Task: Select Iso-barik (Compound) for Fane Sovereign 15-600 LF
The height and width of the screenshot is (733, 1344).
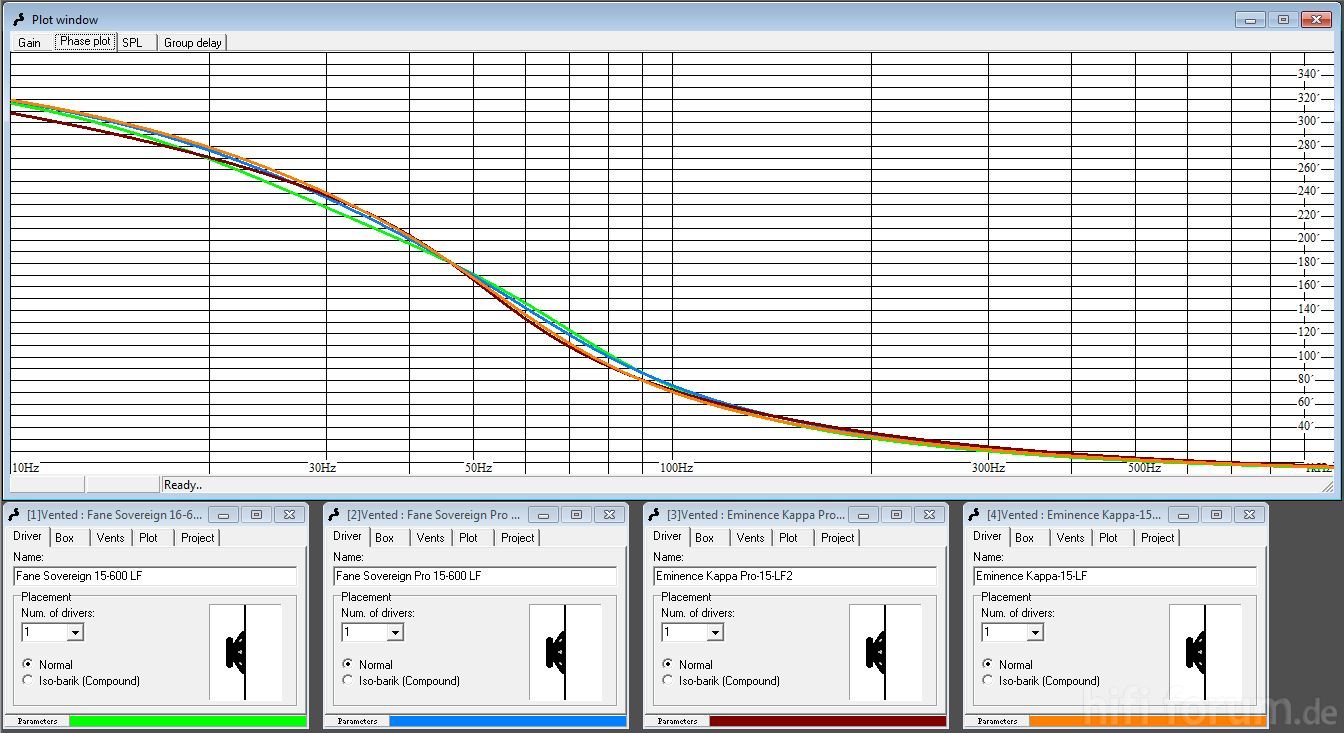Action: point(28,681)
